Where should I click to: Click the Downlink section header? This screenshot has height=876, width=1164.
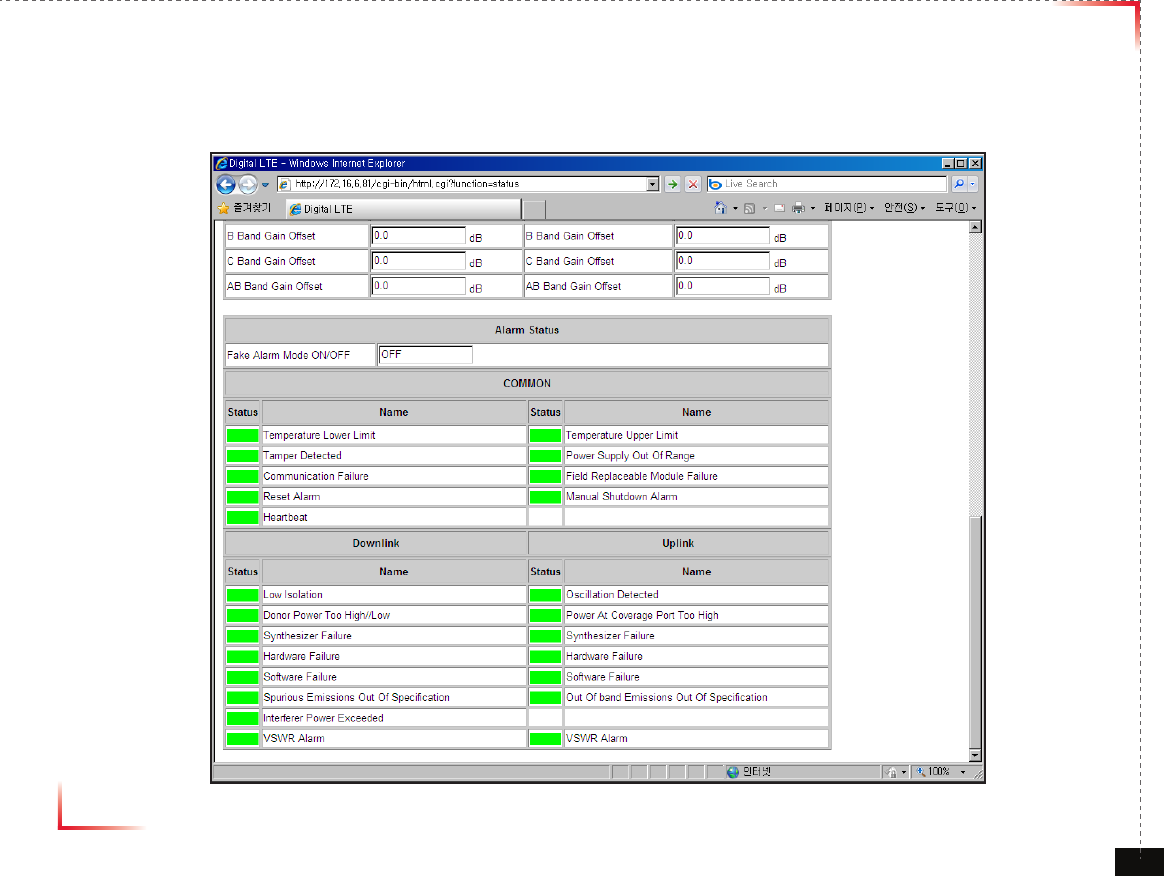coord(376,543)
